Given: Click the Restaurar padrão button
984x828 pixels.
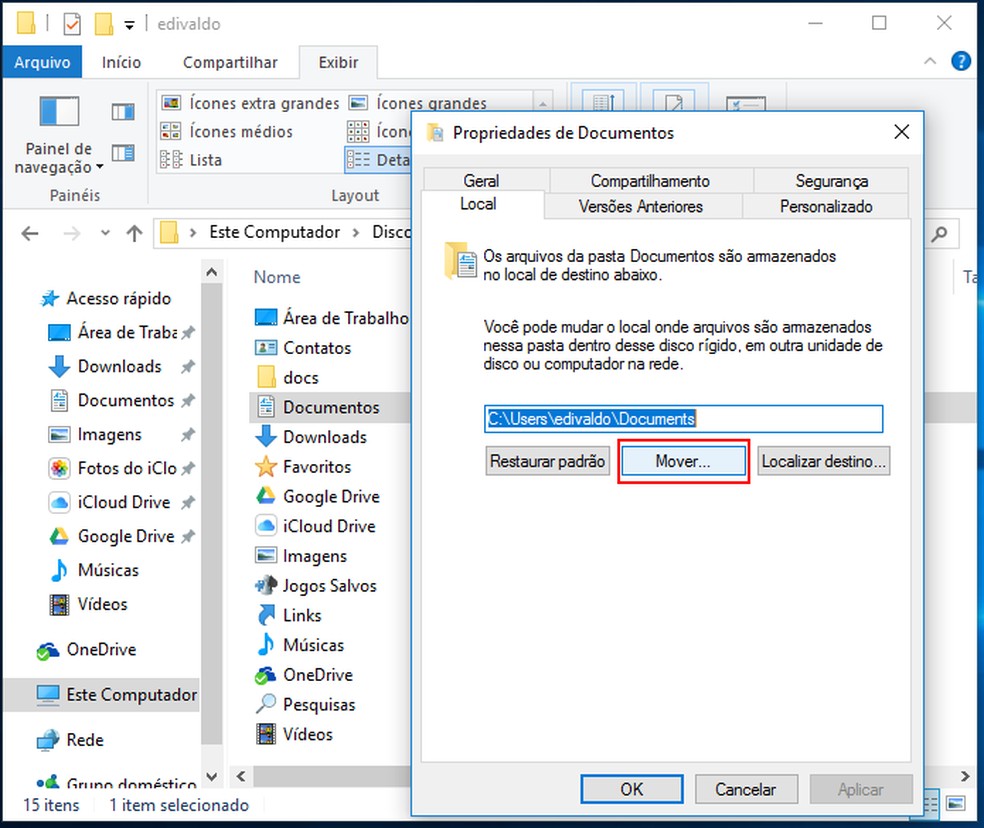Looking at the screenshot, I should [547, 461].
